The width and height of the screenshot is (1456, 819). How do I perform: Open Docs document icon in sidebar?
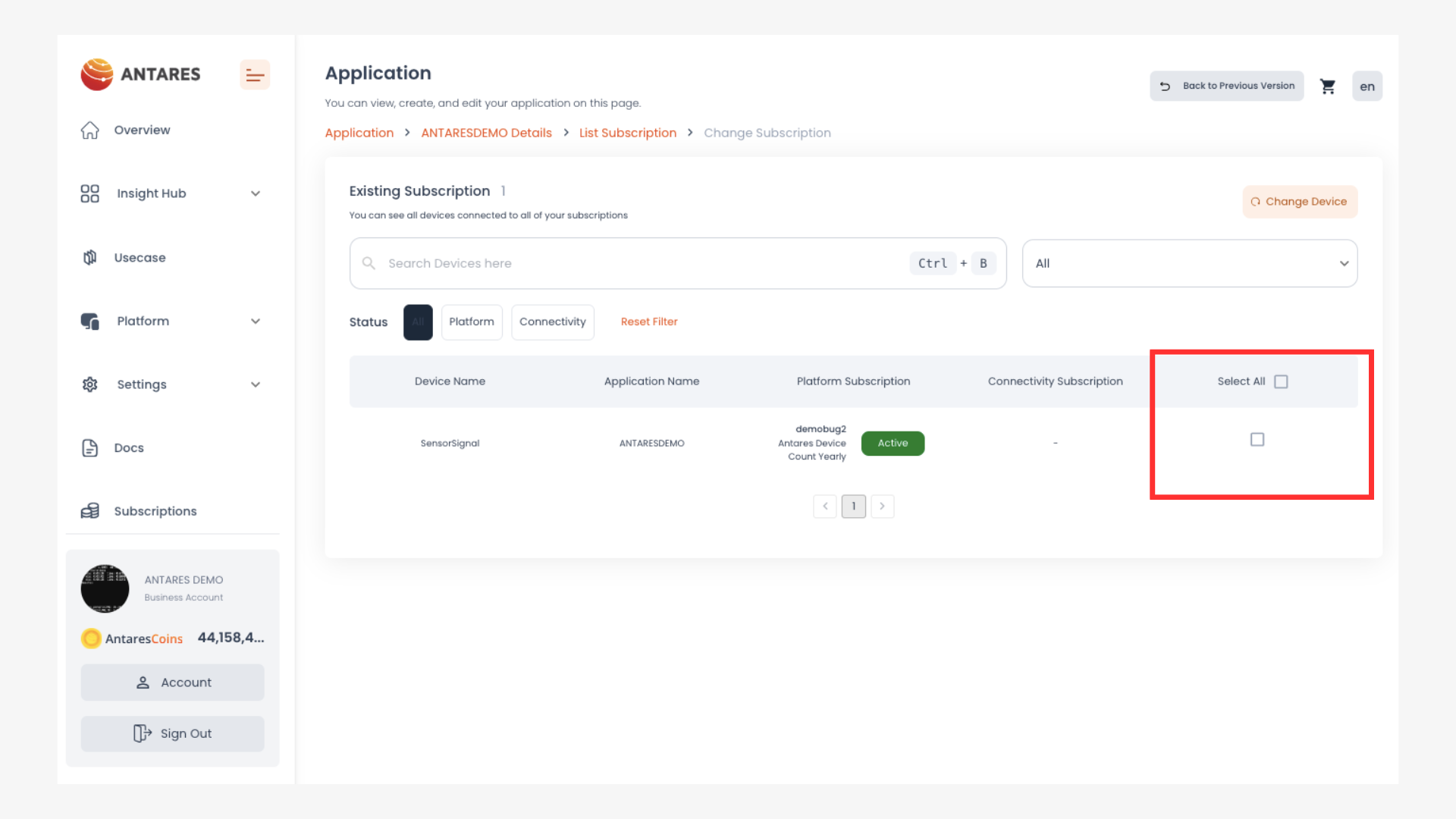point(90,448)
